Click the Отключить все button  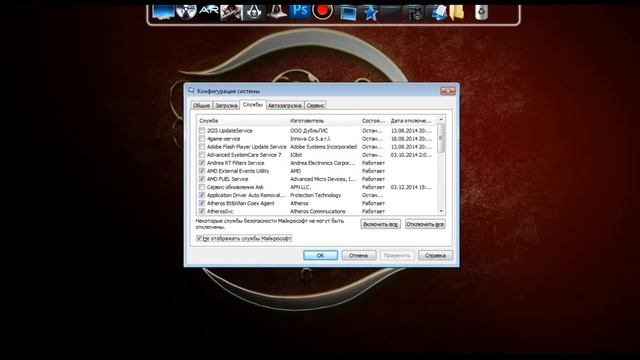425,224
